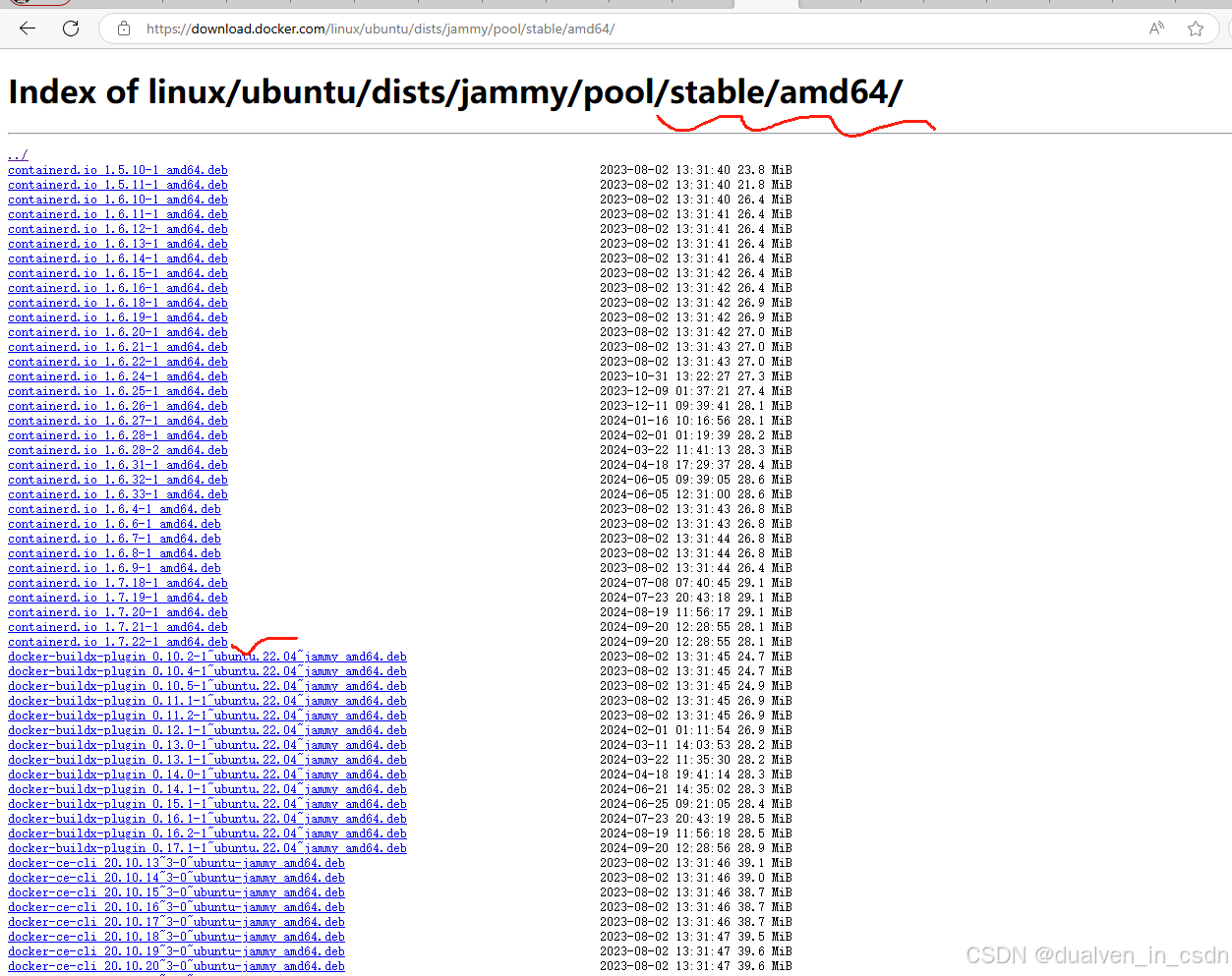
Task: Download docker-buildx-plugin 0.16.2-1 jammy deb
Action: click(x=207, y=833)
